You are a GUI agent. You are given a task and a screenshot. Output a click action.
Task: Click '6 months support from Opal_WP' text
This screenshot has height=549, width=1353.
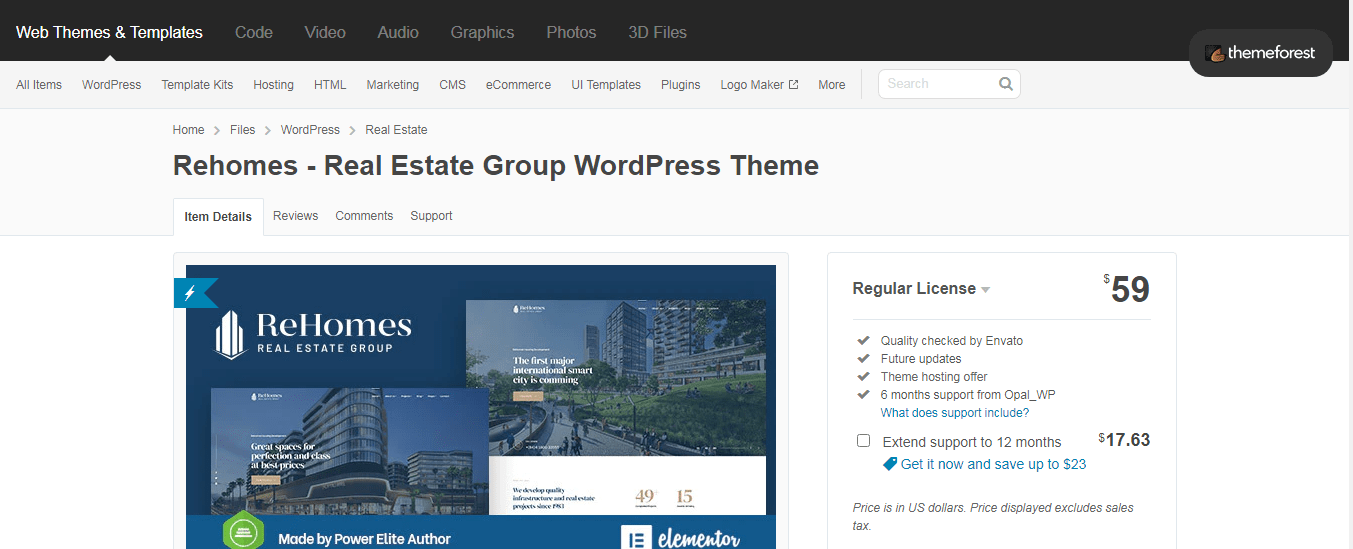(968, 395)
